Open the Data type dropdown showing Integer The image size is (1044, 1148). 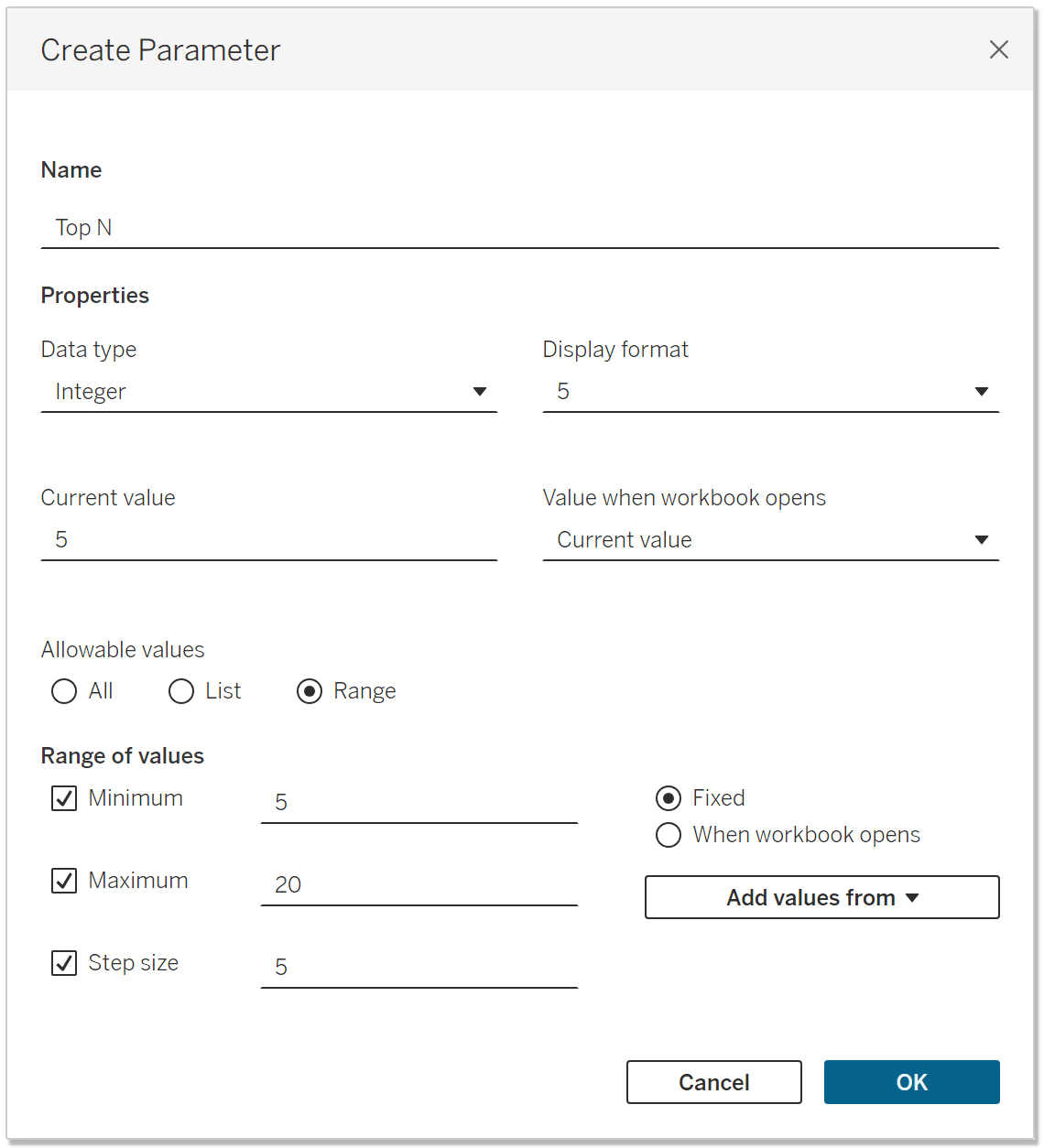point(268,392)
